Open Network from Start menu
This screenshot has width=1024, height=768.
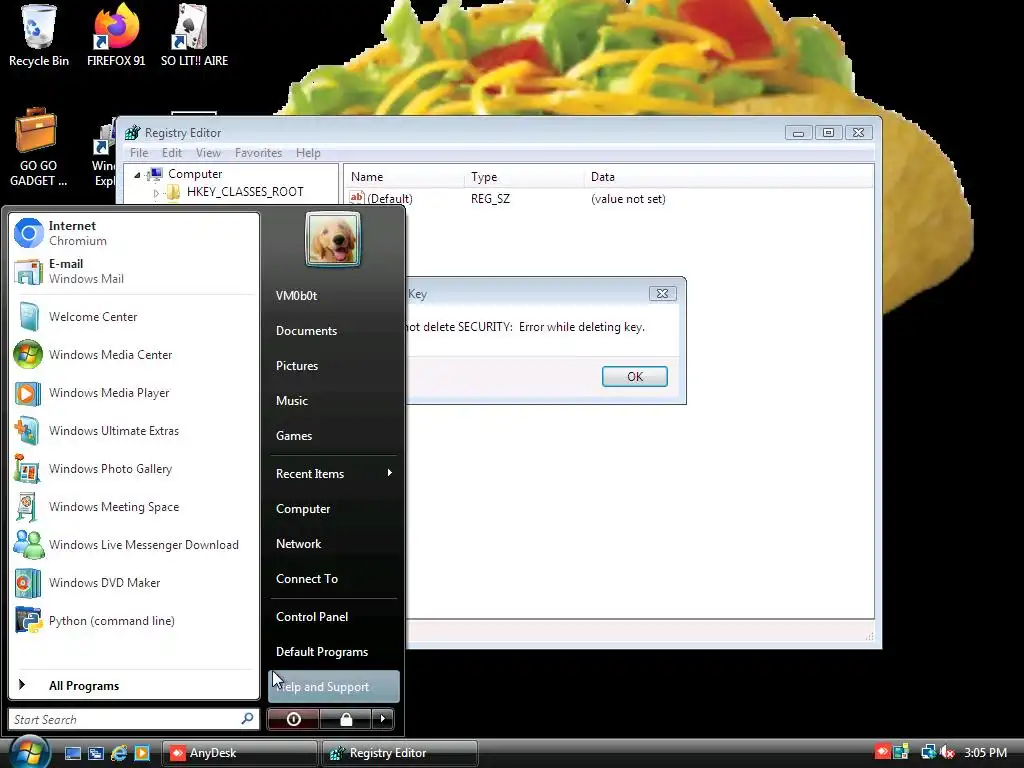333,544
